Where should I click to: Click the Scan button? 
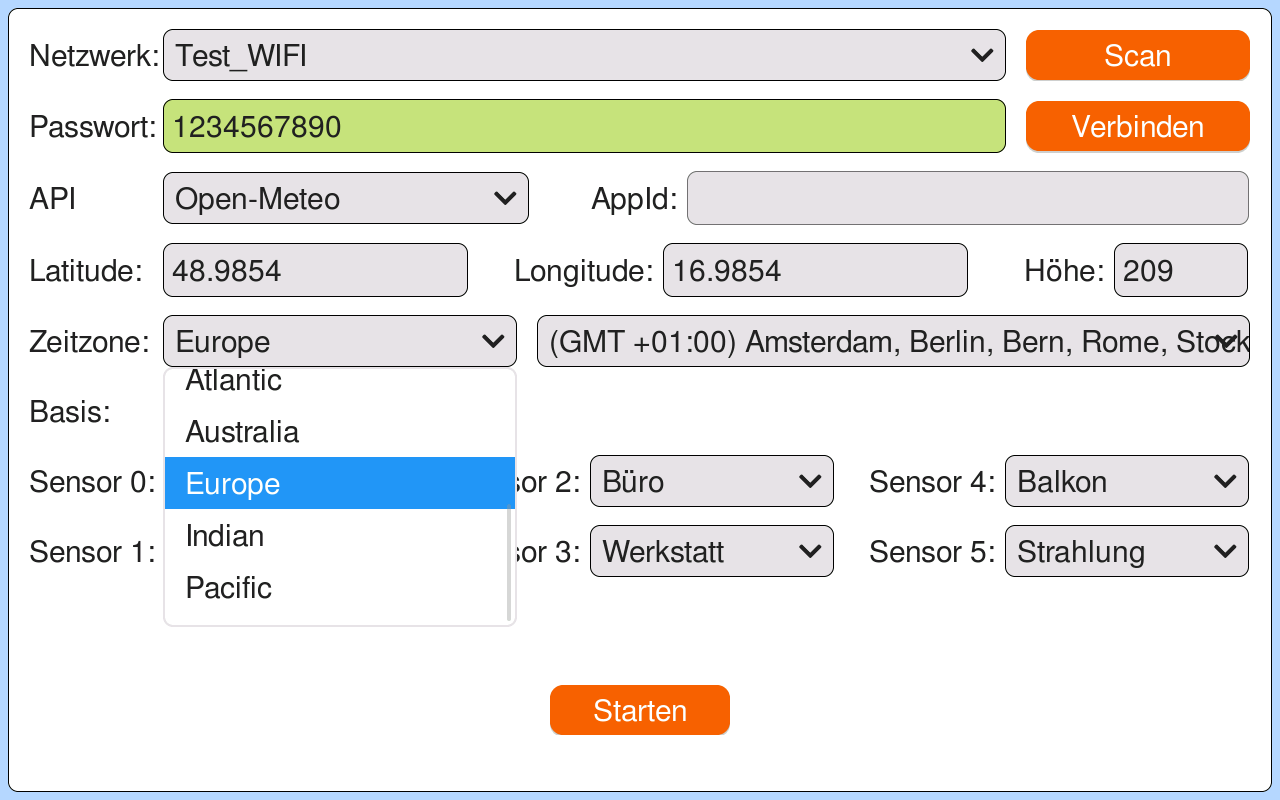[x=1137, y=55]
